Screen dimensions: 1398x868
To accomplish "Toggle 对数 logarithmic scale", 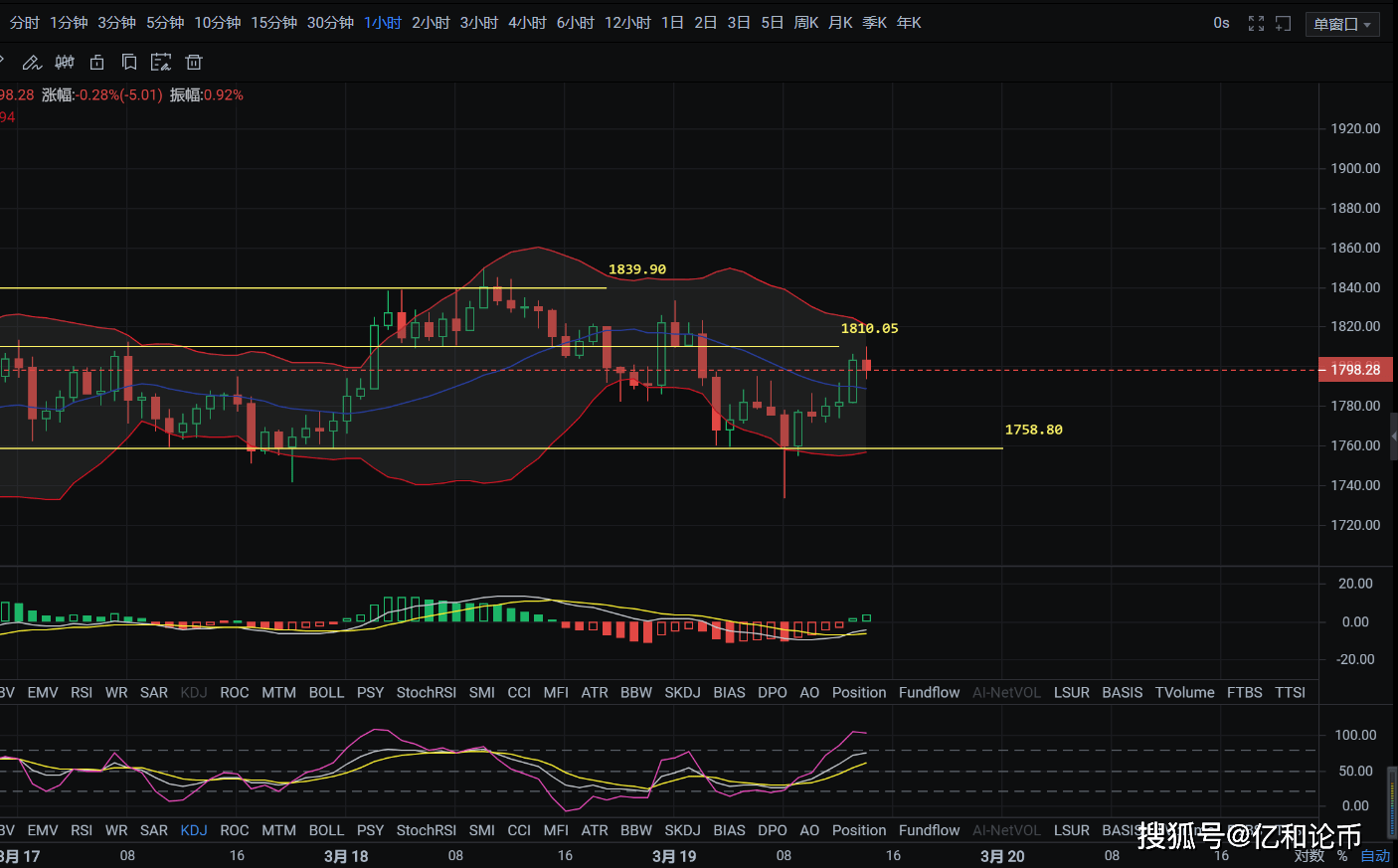I will click(x=1310, y=856).
